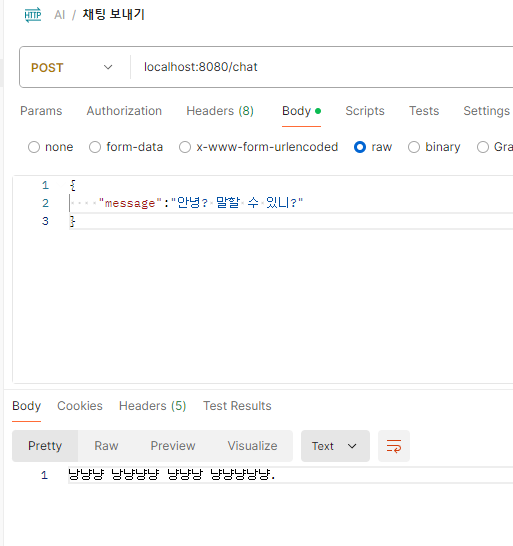
Task: Click the value "안녕? 말할 수 있니?"
Action: (x=237, y=202)
